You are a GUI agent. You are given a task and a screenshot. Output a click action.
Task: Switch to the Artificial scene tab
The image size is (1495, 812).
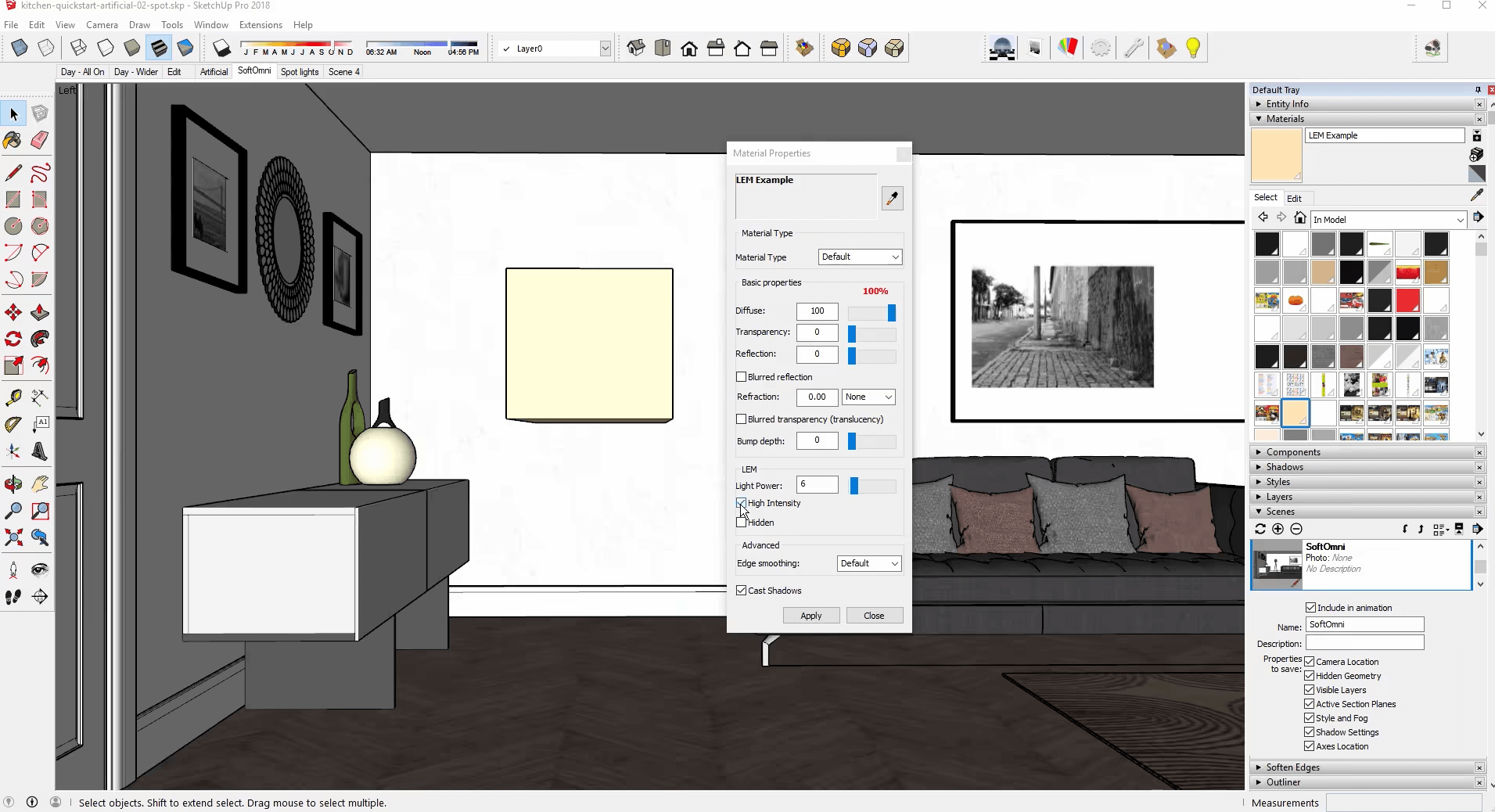(x=214, y=72)
